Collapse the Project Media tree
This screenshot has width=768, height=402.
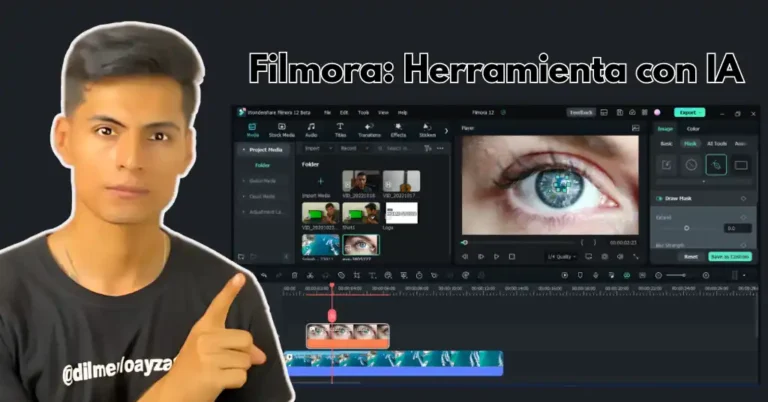pyautogui.click(x=244, y=150)
